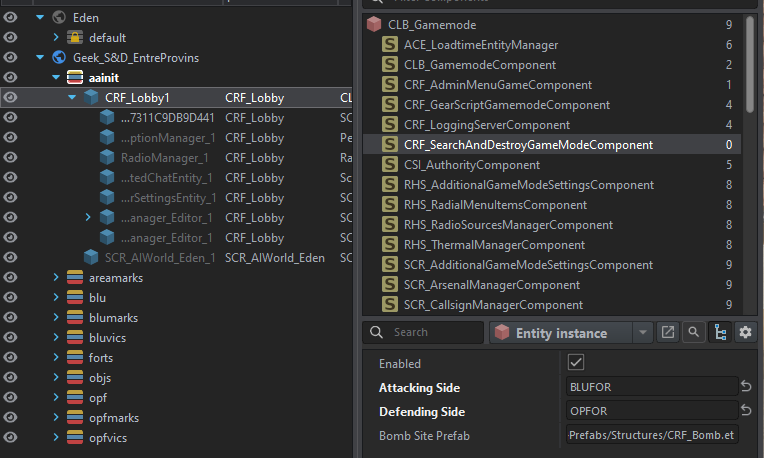The width and height of the screenshot is (764, 458).
Task: Toggle visibility of the CRF_Lobby1 entity
Action: click(11, 97)
